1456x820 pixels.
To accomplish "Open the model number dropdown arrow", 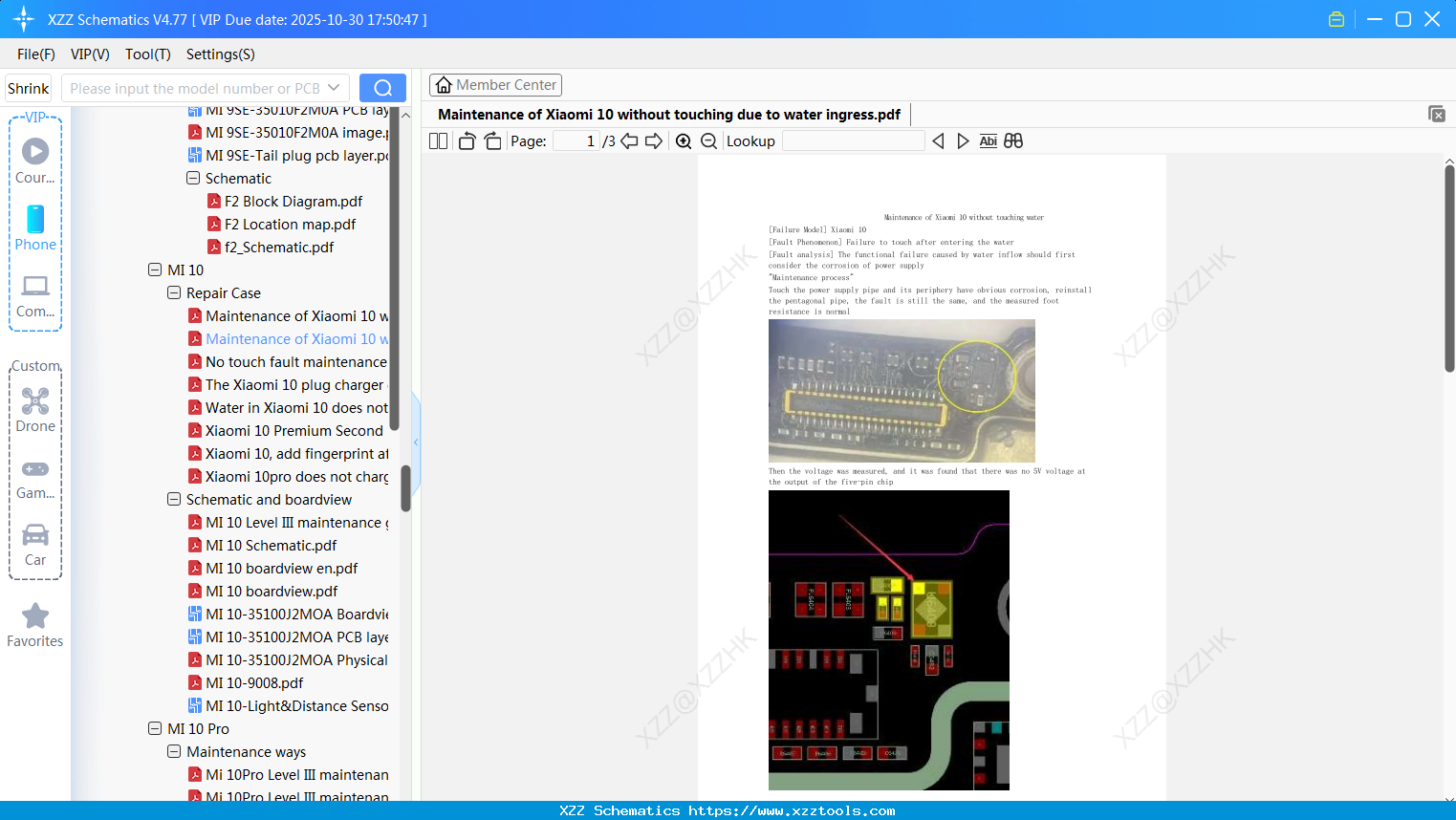I will [334, 88].
